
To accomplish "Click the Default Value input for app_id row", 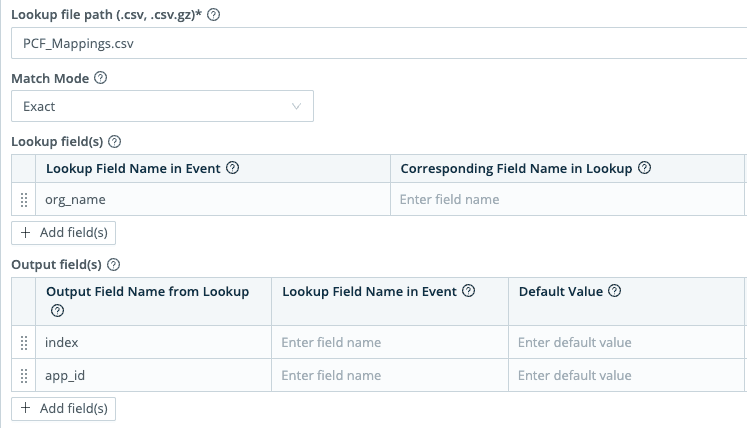I will pos(626,376).
